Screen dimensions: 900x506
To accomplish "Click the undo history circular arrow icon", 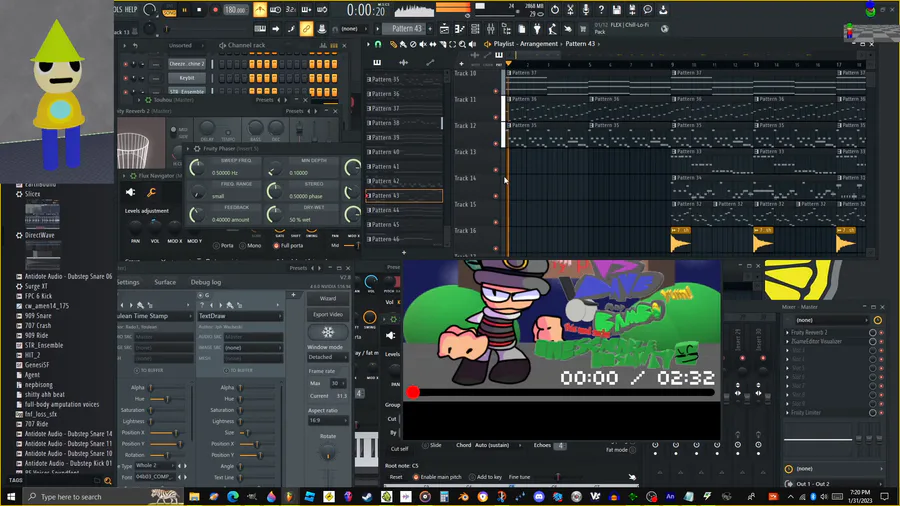I will (x=554, y=10).
